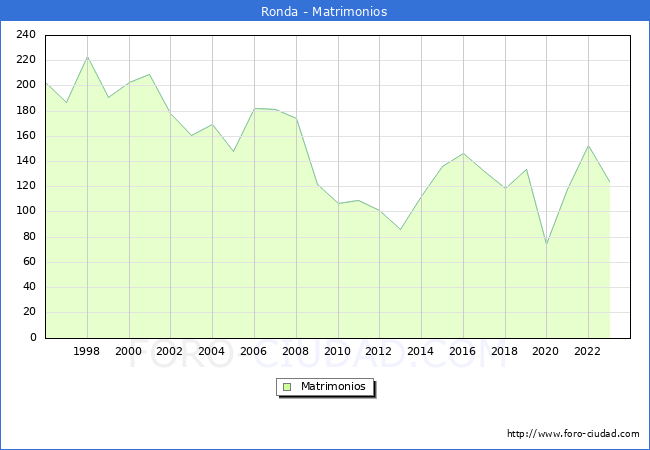
Task: Click the 100 y-axis value
Action: pyautogui.click(x=26, y=211)
